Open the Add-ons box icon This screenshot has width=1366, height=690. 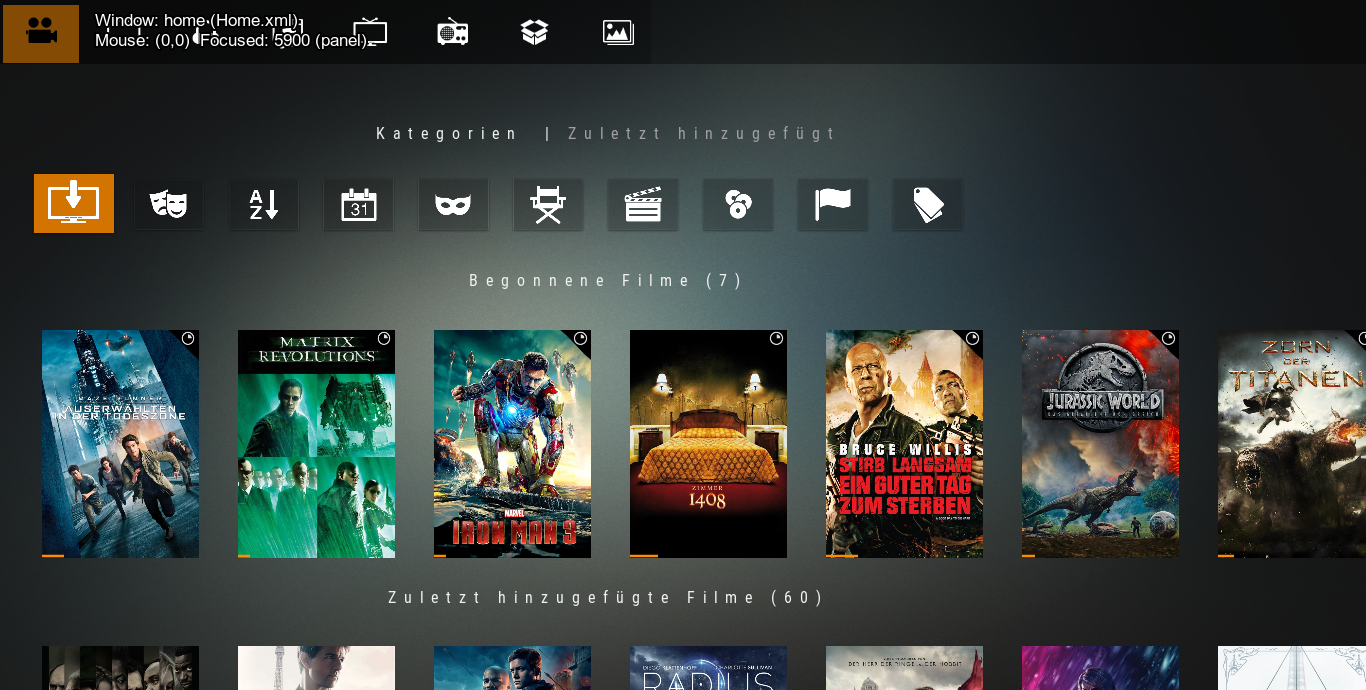point(535,33)
